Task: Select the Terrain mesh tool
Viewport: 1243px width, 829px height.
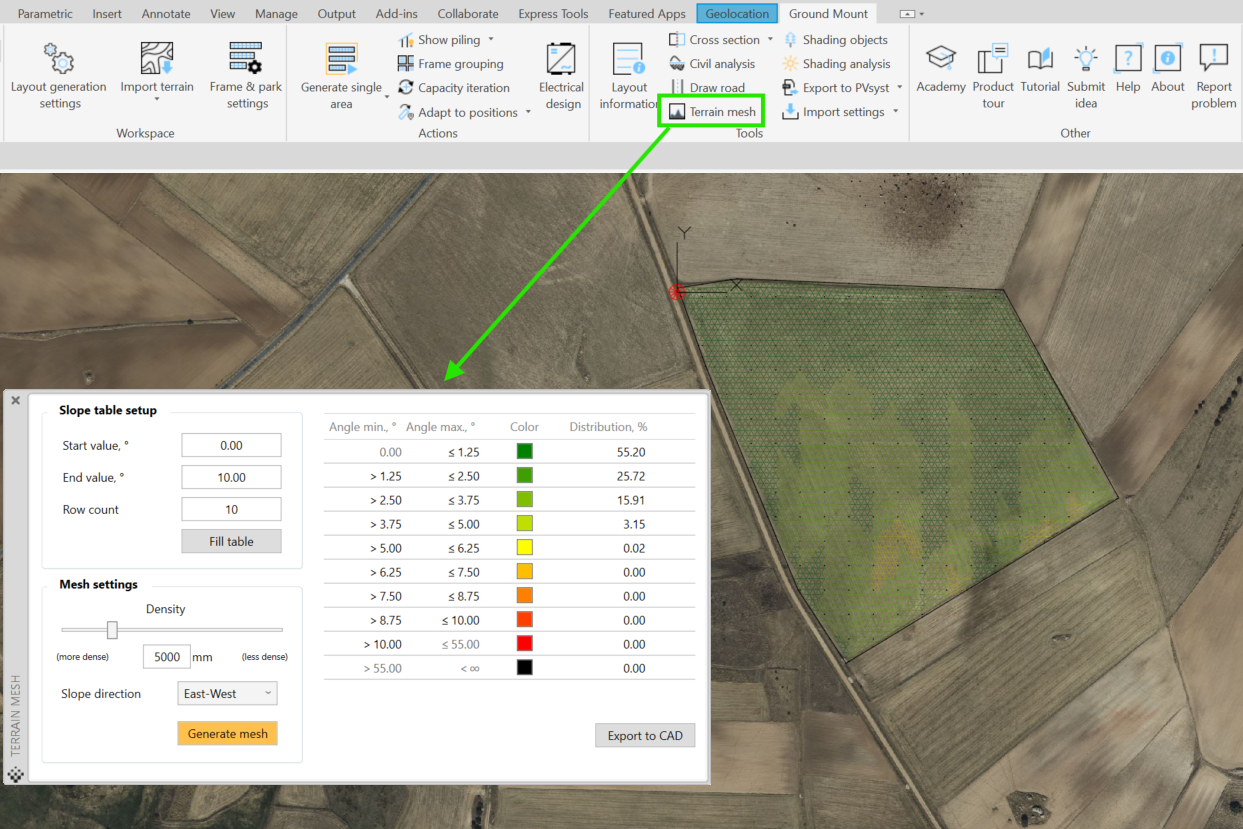Action: [x=712, y=112]
